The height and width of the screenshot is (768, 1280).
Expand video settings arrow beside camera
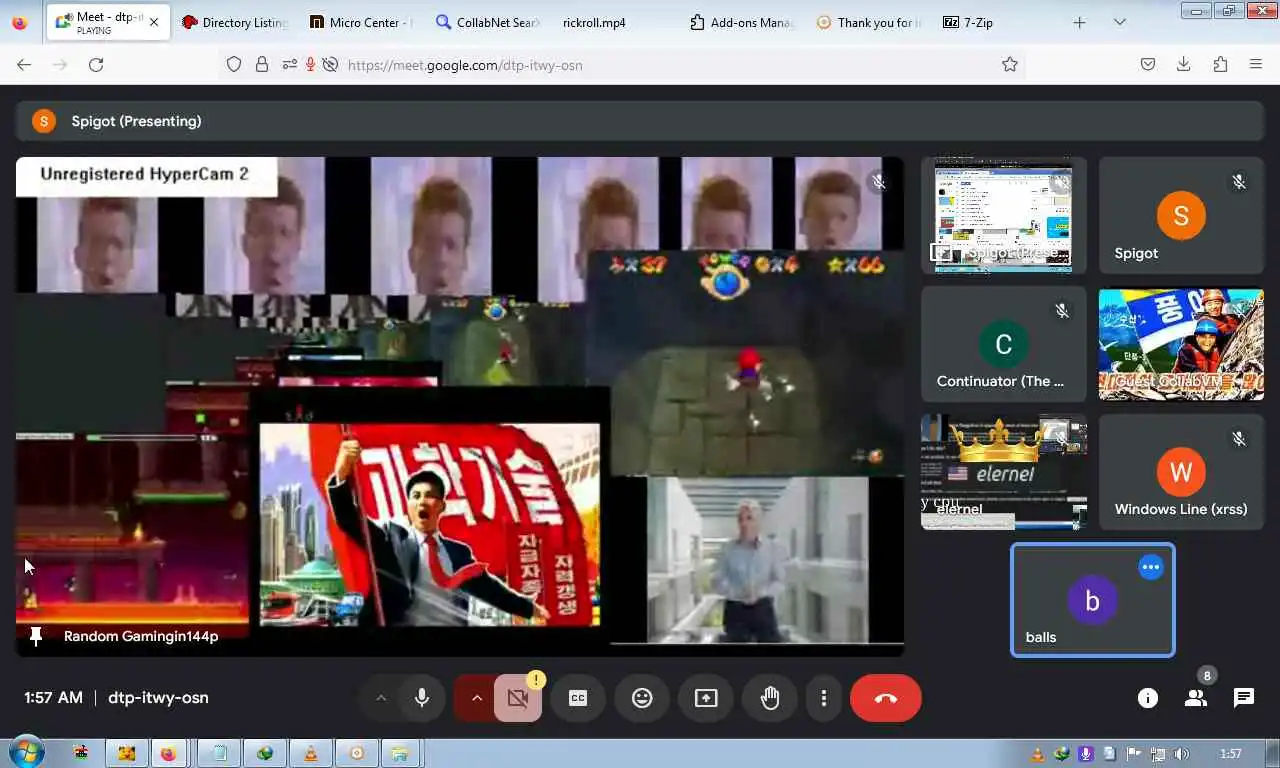coord(476,698)
